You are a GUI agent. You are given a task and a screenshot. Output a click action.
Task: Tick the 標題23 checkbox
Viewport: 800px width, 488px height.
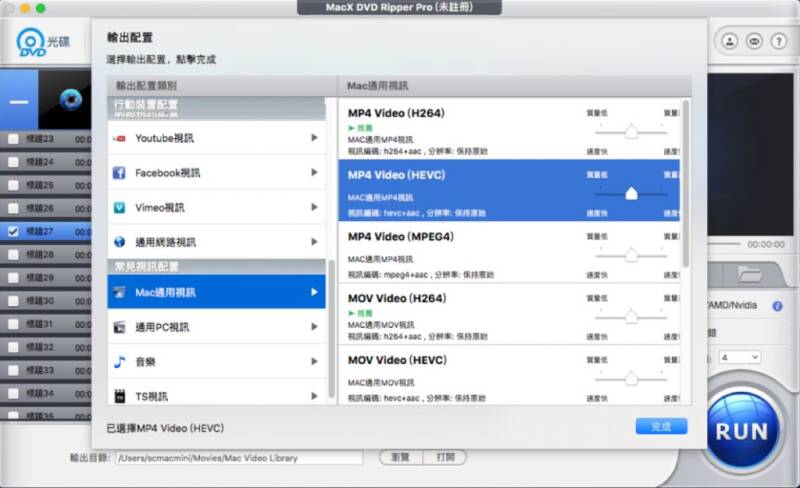pos(13,139)
